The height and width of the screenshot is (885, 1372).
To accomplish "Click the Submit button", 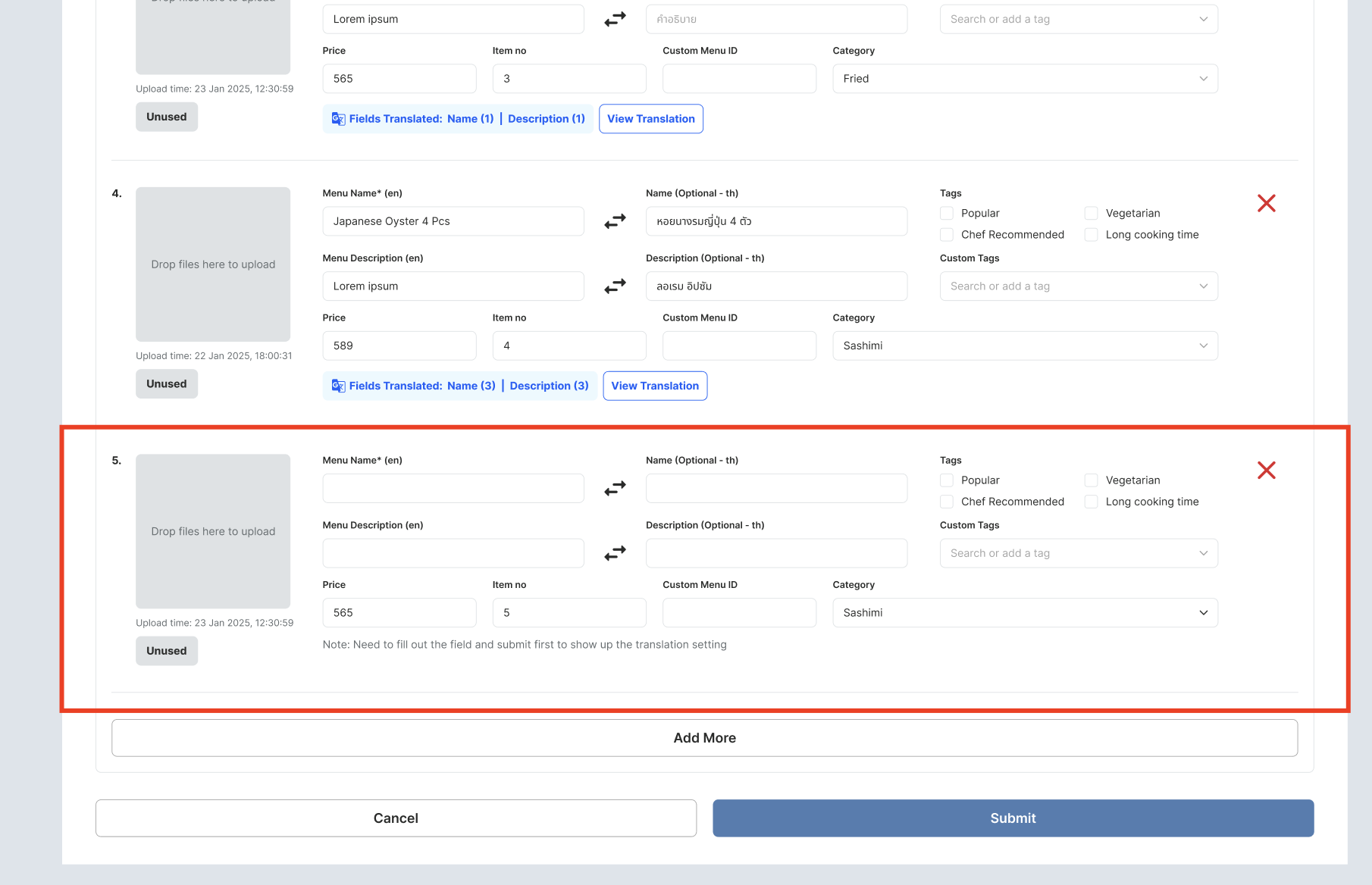I will [x=1013, y=818].
